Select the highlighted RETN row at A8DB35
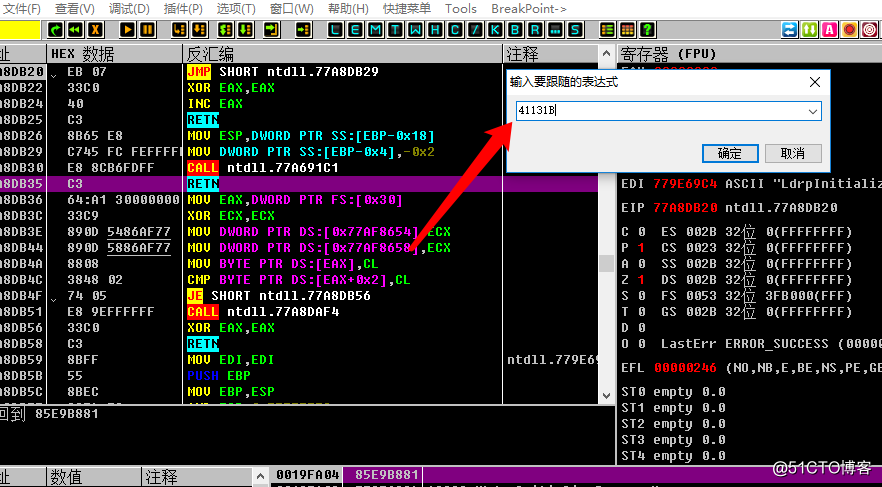 click(299, 184)
